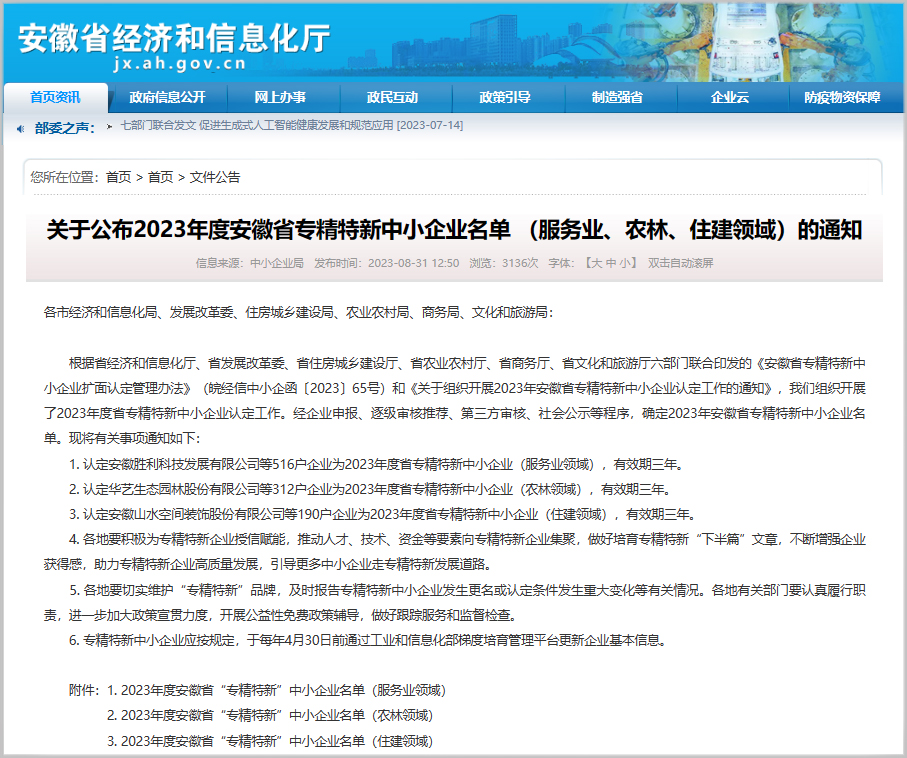Set font size to 大
Image resolution: width=907 pixels, height=758 pixels.
(594, 263)
